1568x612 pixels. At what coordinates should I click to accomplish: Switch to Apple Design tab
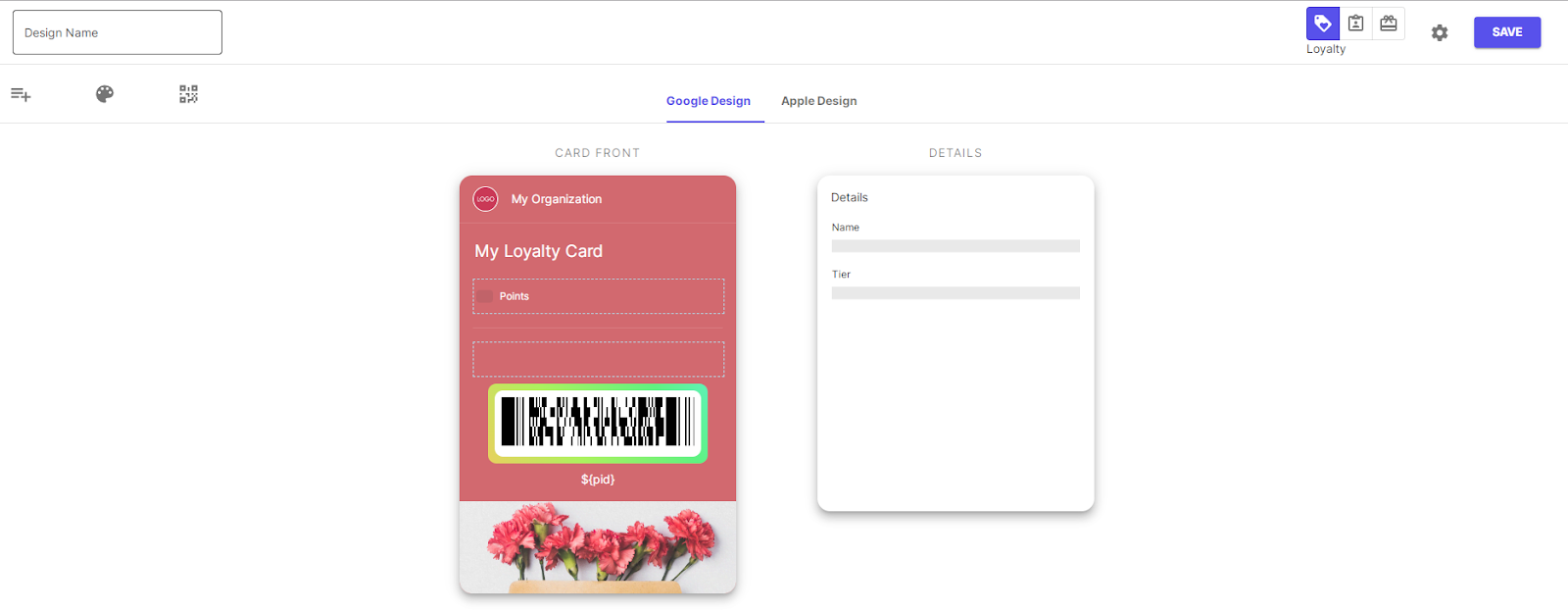point(819,101)
